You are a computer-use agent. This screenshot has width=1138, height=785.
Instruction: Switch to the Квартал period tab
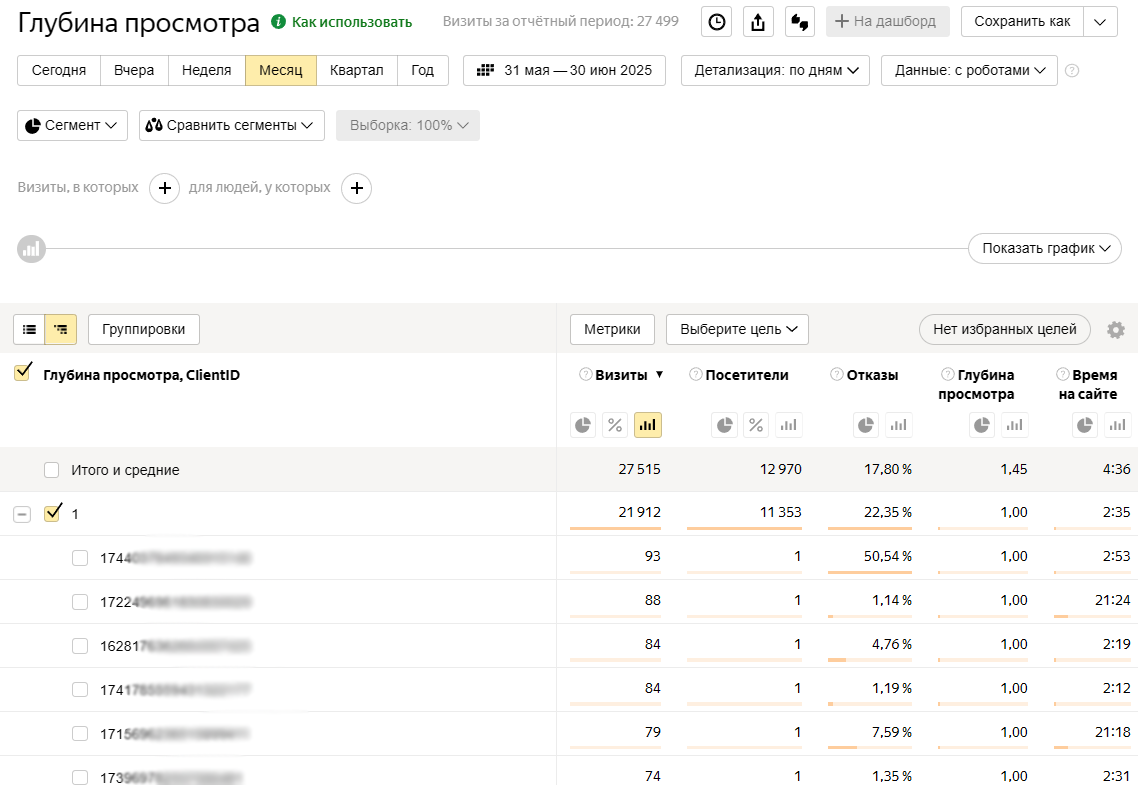(x=356, y=71)
